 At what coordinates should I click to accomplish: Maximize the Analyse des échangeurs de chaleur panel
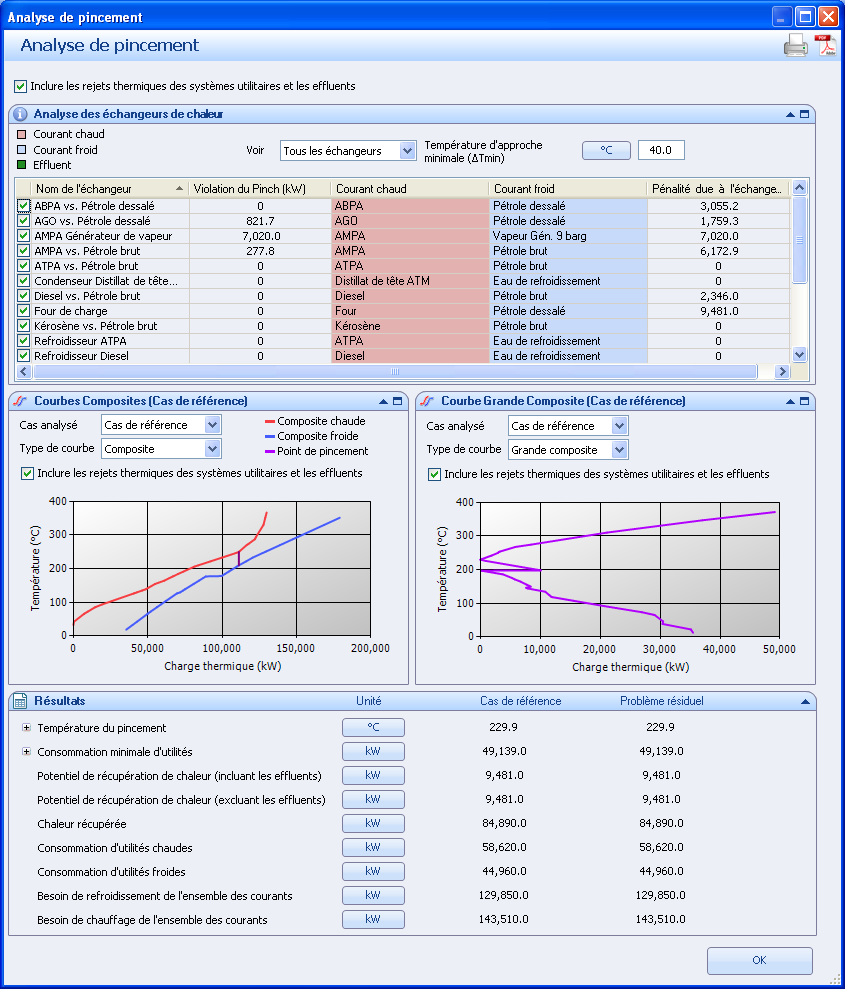click(804, 114)
